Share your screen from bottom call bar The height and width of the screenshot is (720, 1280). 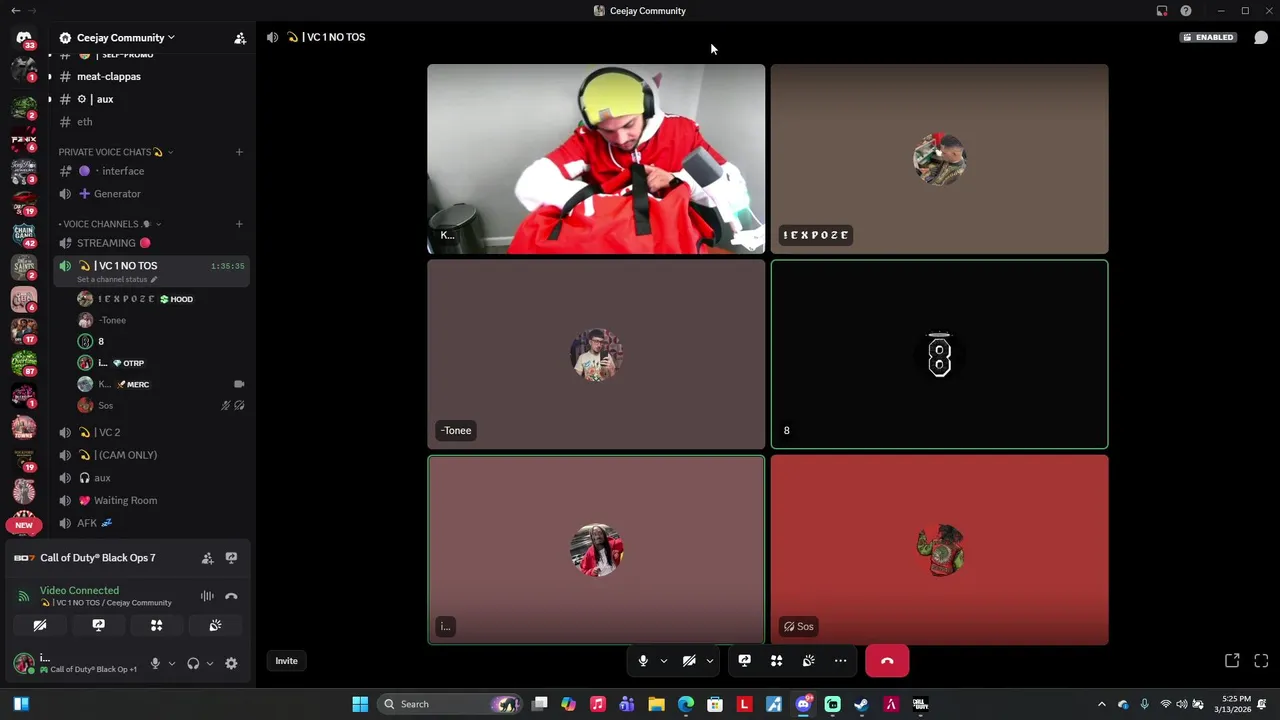744,661
